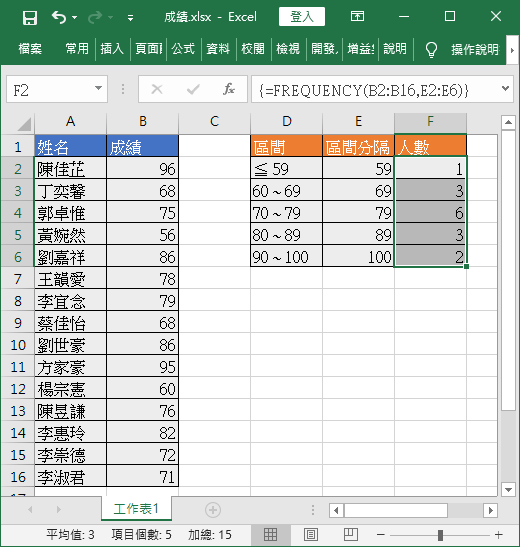
Task: Click the interval cell 60～69
Action: (286, 190)
